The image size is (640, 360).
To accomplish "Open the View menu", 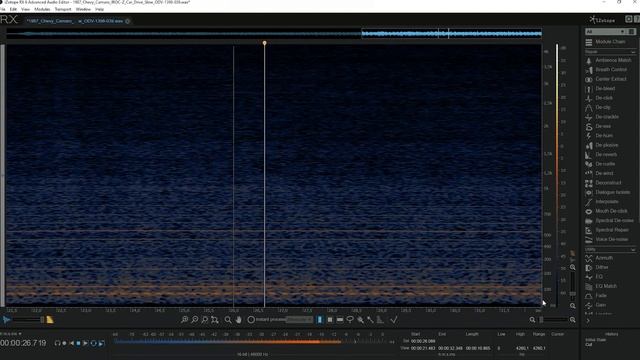I will [25, 9].
